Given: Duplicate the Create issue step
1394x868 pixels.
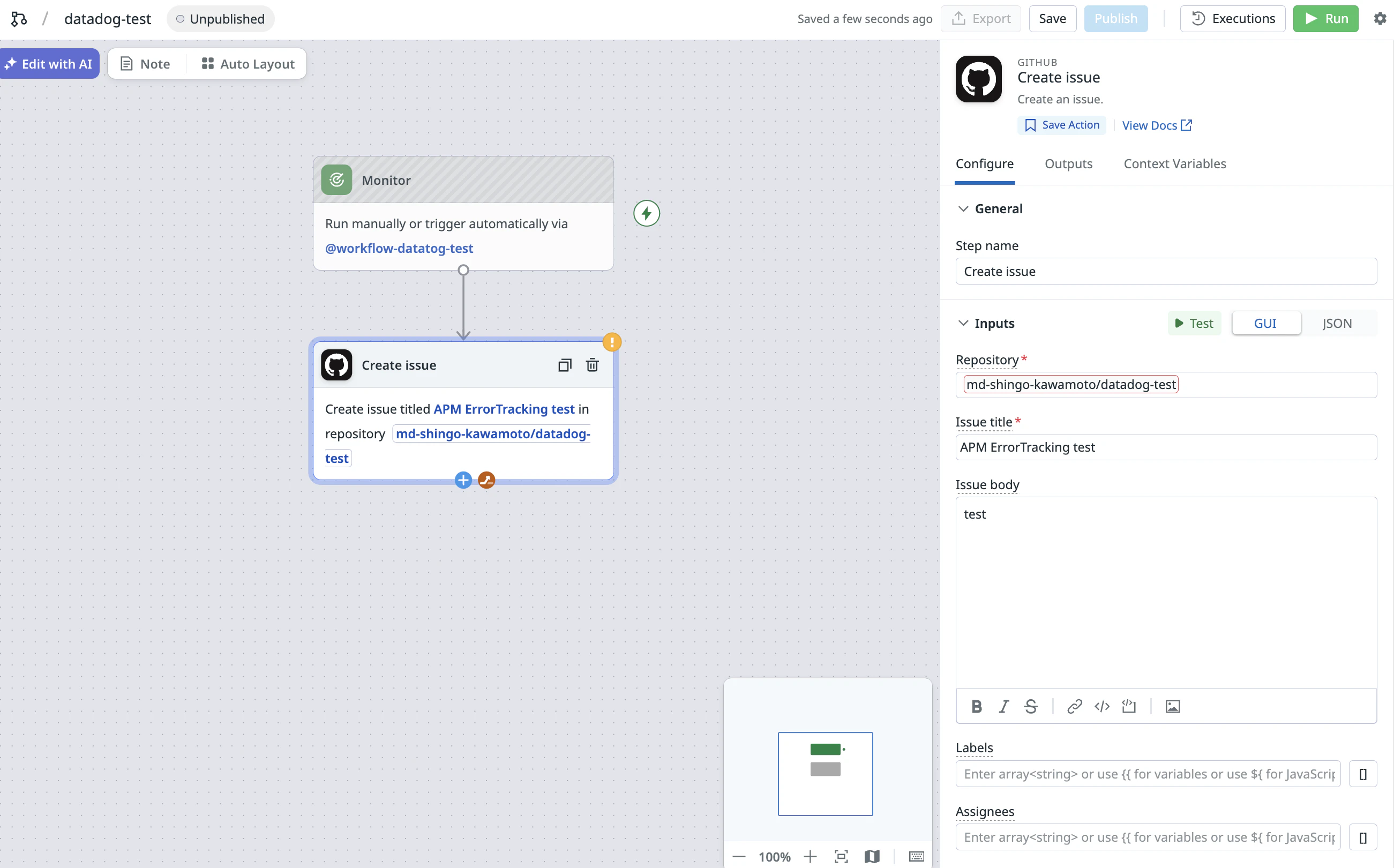Looking at the screenshot, I should tap(565, 365).
